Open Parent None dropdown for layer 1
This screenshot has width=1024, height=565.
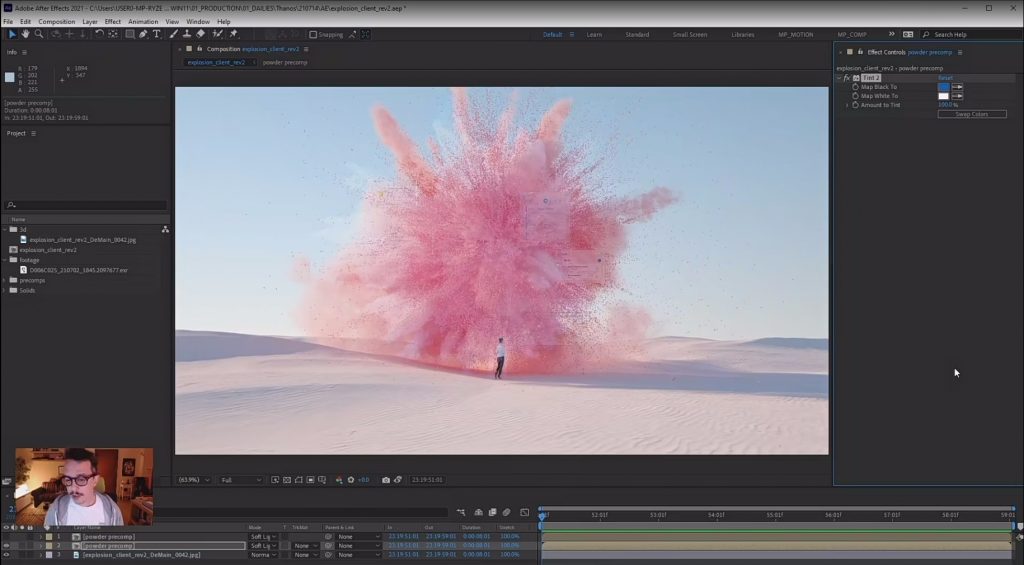tap(359, 537)
